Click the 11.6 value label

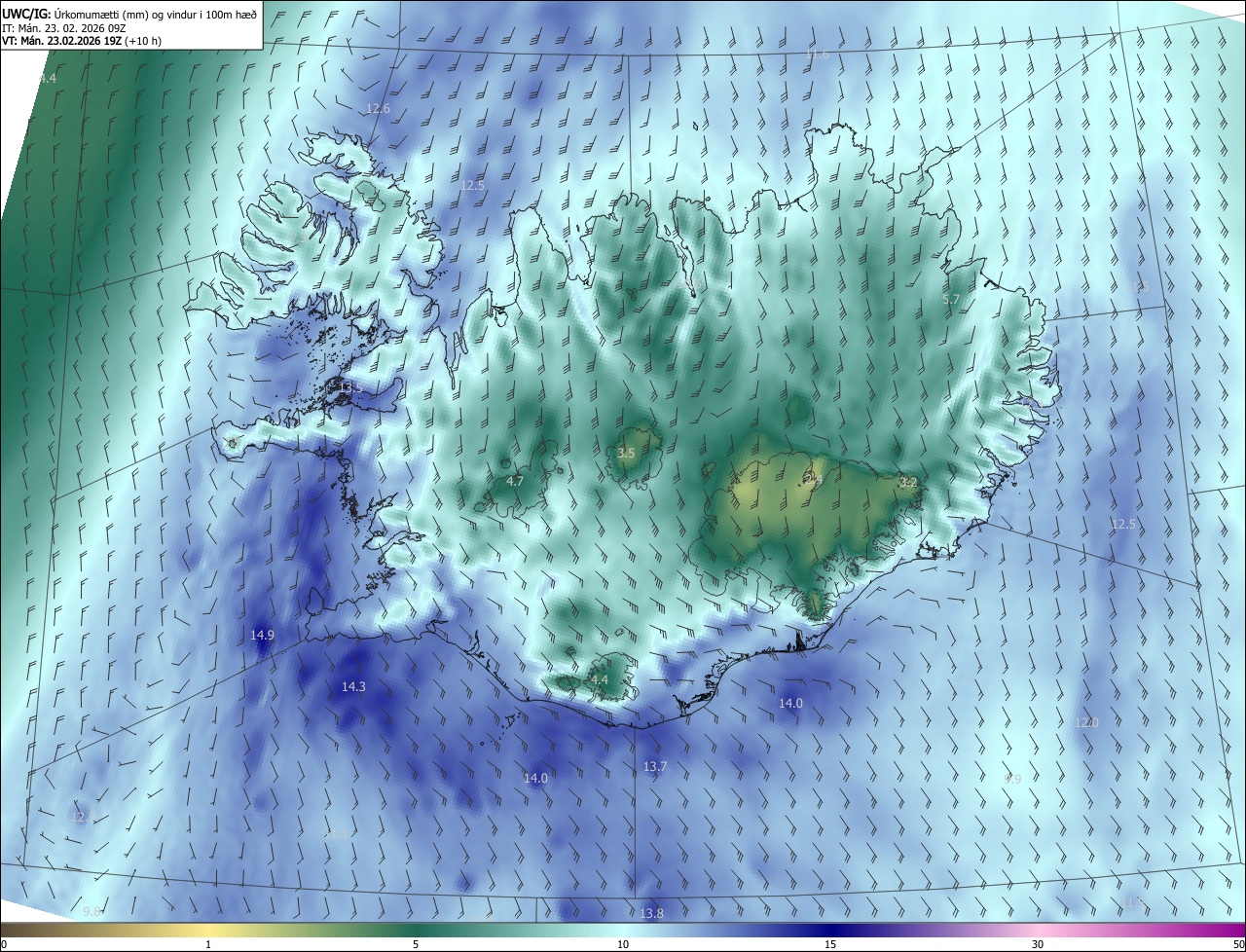(x=817, y=55)
